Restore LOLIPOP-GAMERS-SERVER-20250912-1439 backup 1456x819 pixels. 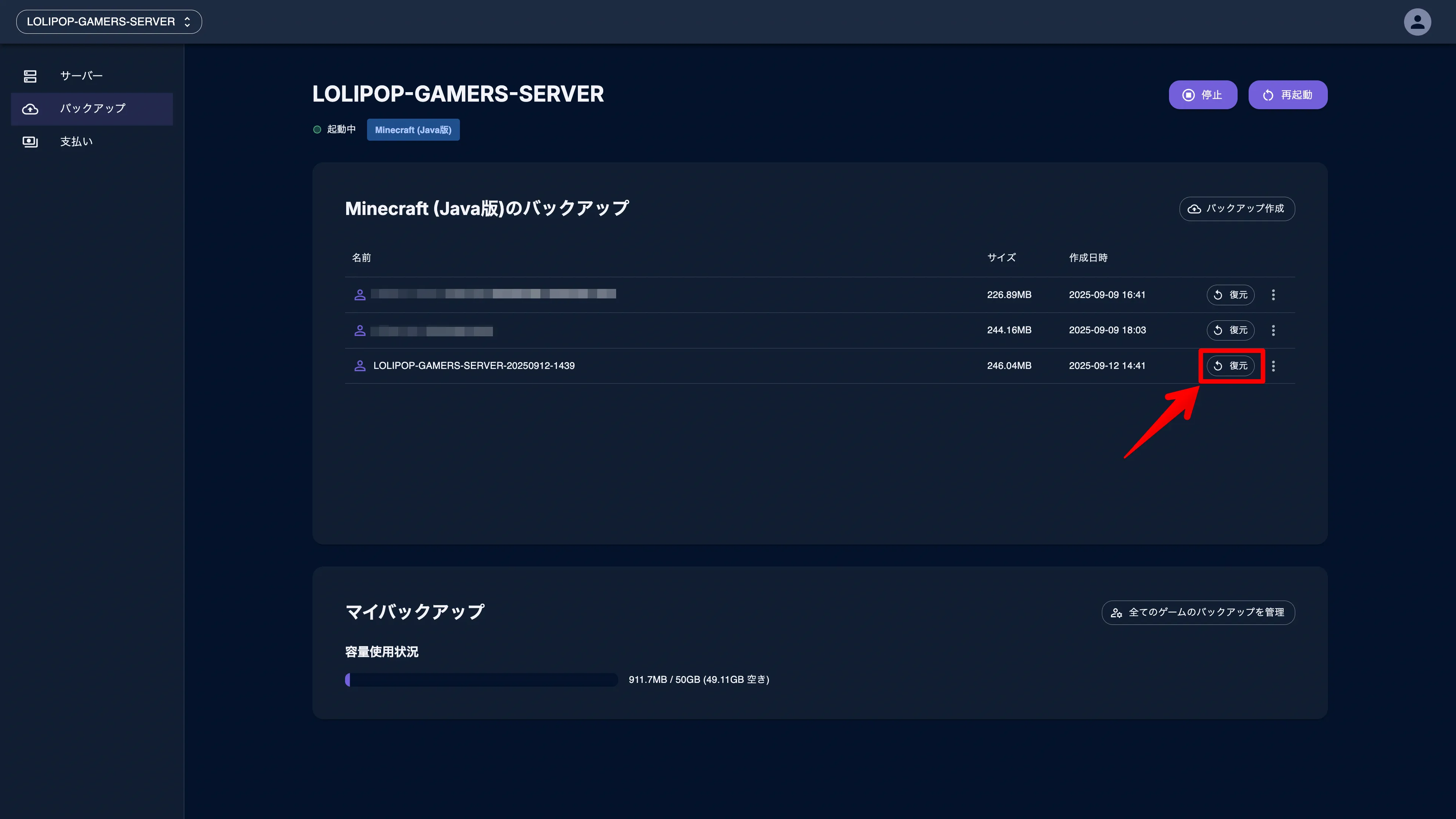coord(1230,366)
